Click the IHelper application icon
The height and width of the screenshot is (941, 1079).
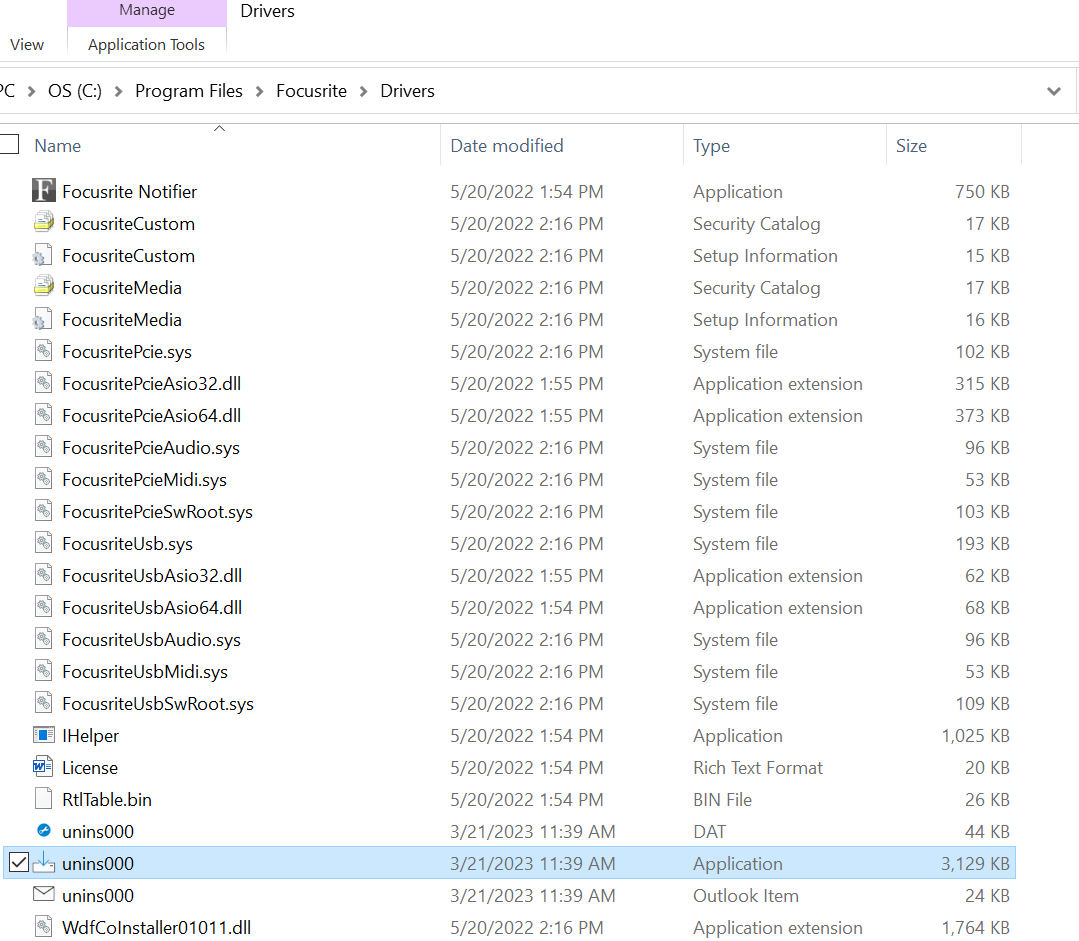click(43, 735)
